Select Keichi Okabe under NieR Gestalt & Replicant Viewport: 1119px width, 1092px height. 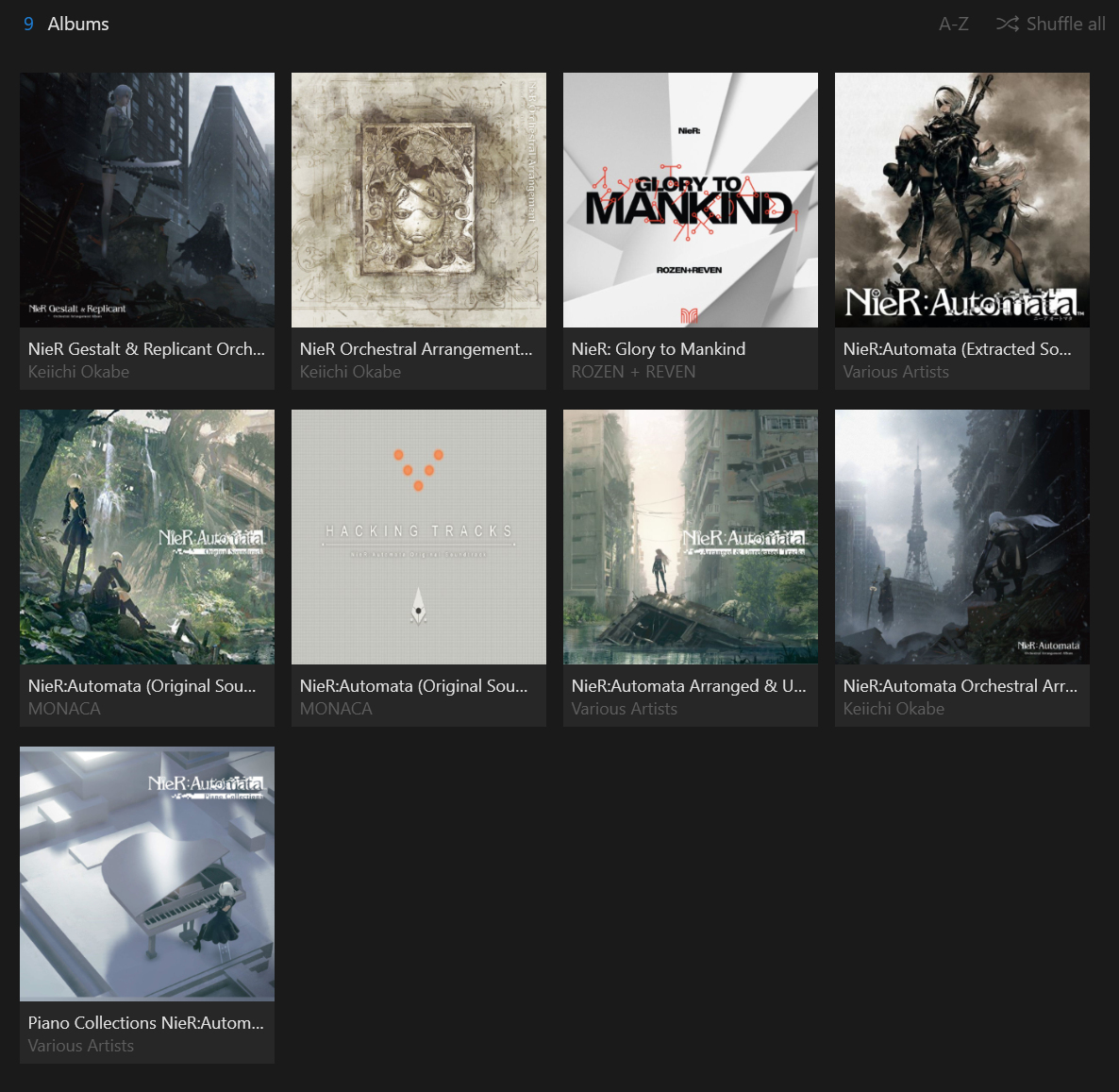click(x=78, y=372)
